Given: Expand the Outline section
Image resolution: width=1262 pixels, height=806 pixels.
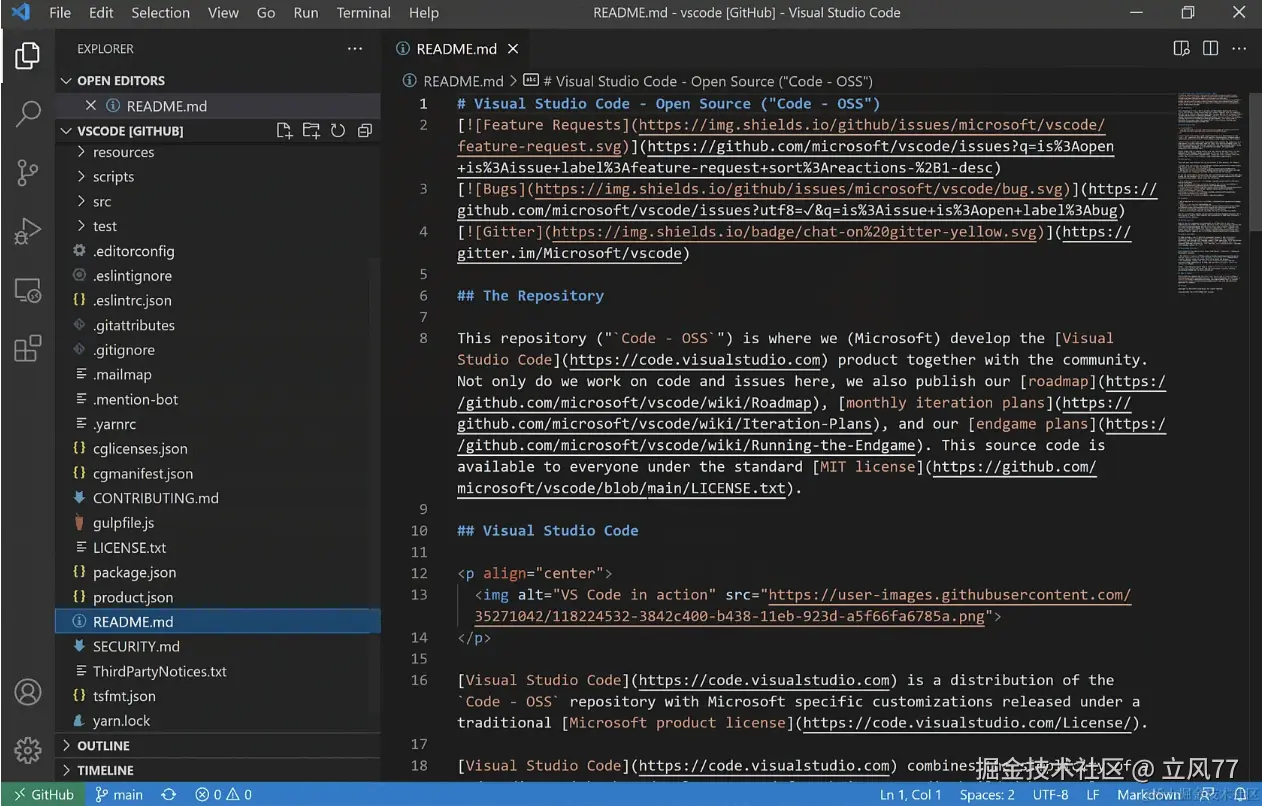Looking at the screenshot, I should coord(218,746).
